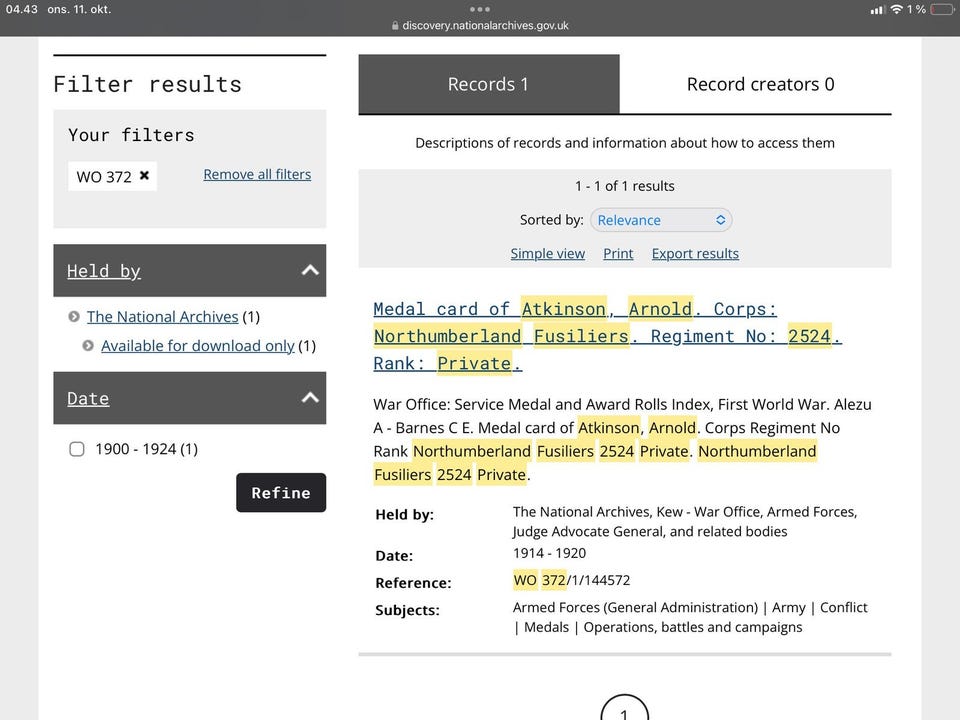Screen dimensions: 960x720
Task: Remove the WO 372 filter with the X icon
Action: [x=144, y=175]
